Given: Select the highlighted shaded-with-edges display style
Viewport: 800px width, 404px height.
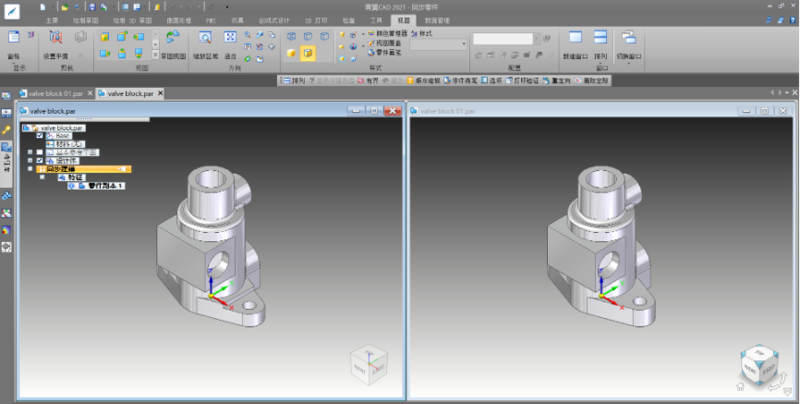Looking at the screenshot, I should pyautogui.click(x=308, y=52).
